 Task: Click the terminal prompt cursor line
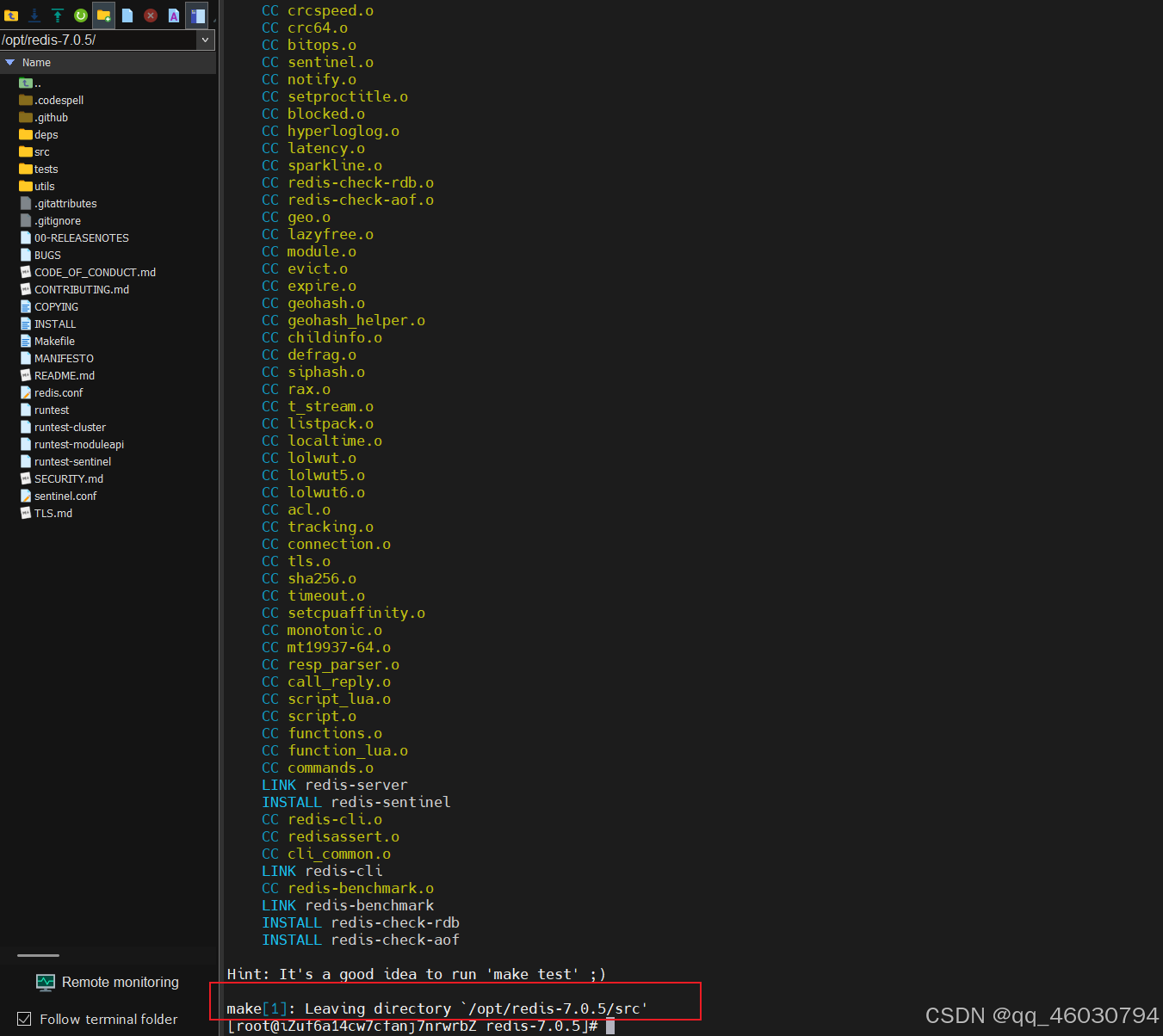[421, 1026]
